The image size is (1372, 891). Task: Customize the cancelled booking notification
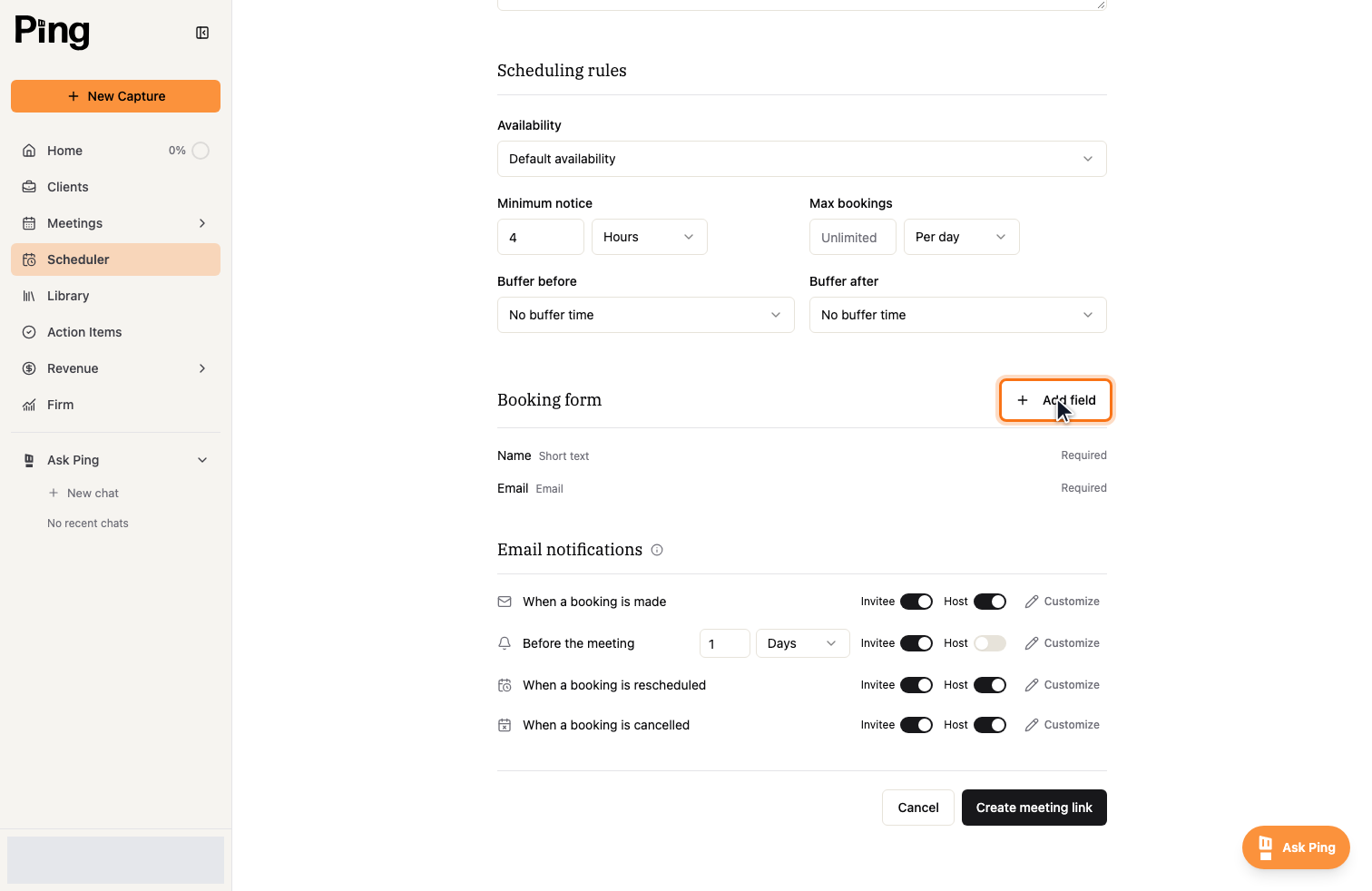1062,725
